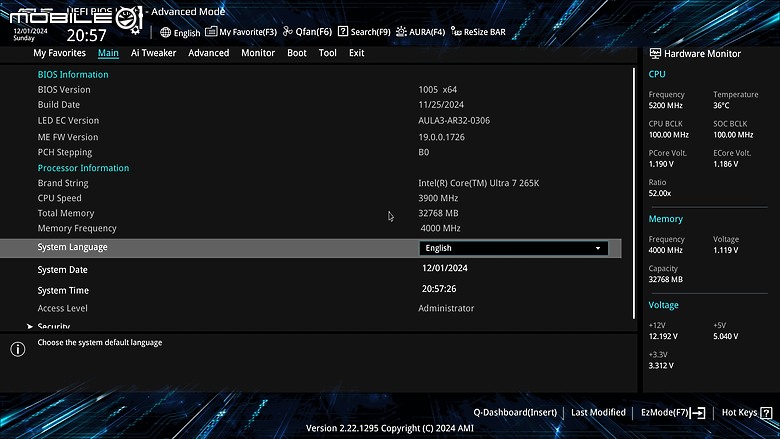This screenshot has height=439, width=780.
Task: Click the System Date value 12/01/2024
Action: [x=445, y=268]
